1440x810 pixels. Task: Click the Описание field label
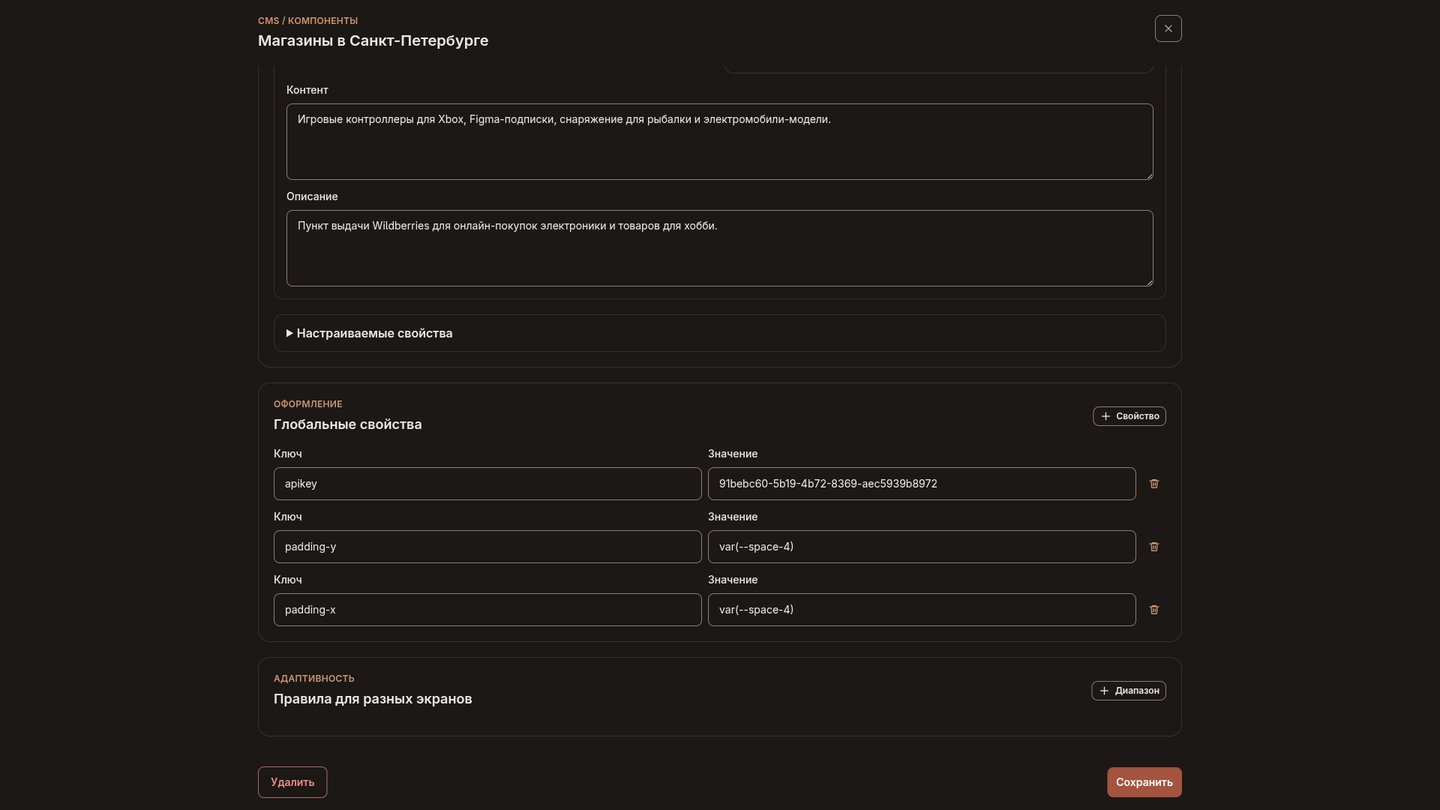(x=312, y=197)
